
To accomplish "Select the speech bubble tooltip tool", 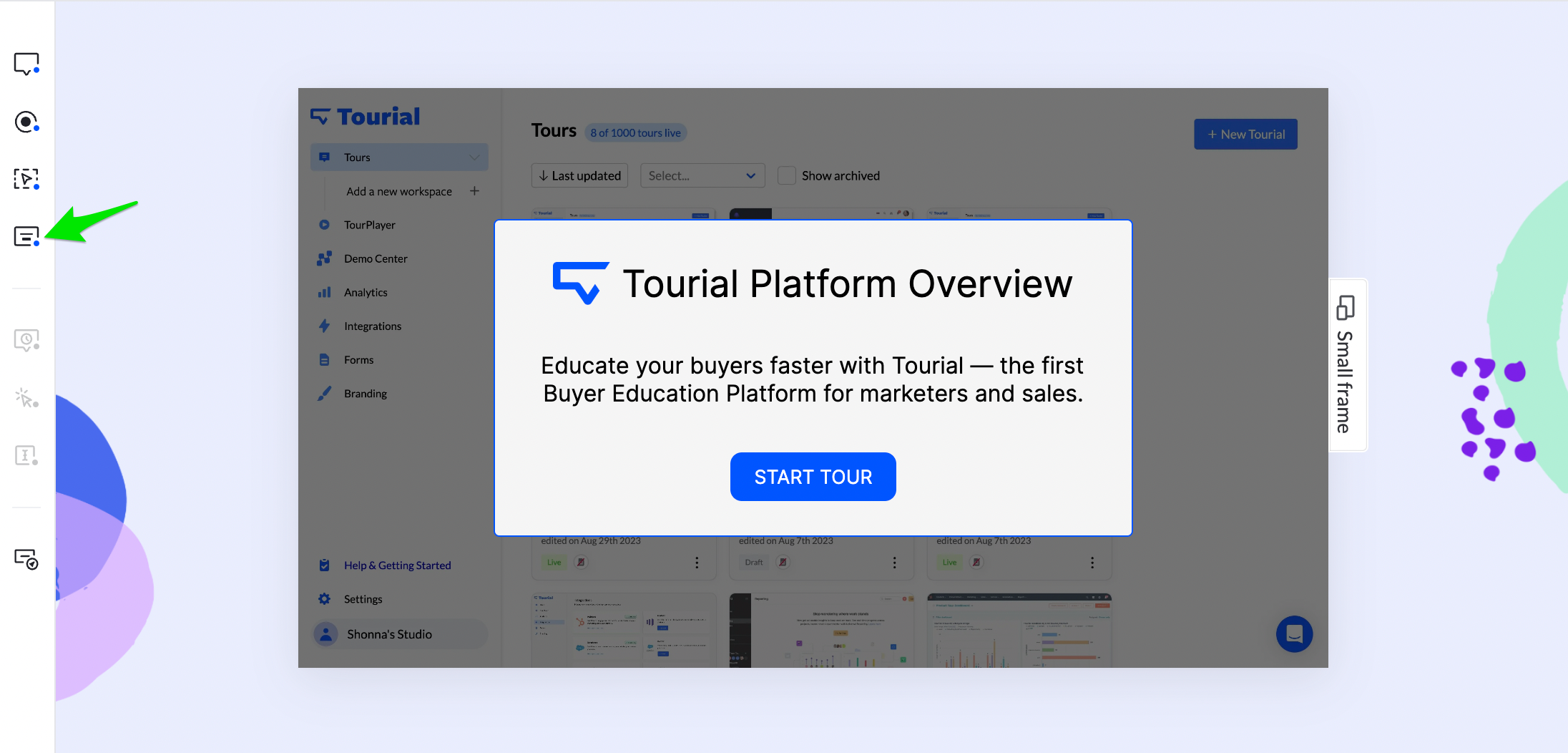I will click(26, 64).
